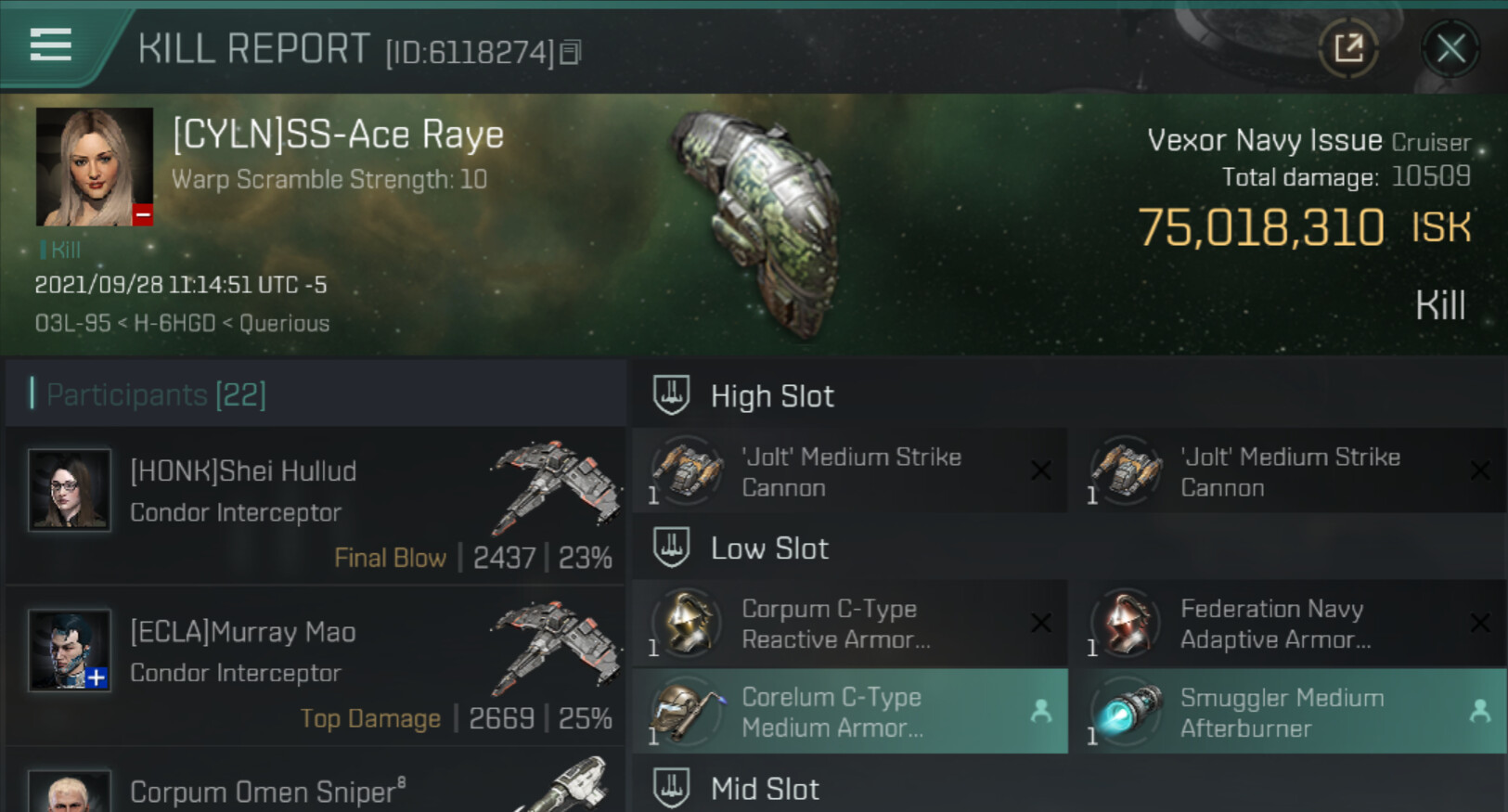
Task: Collapse the Low Slot section
Action: 768,548
